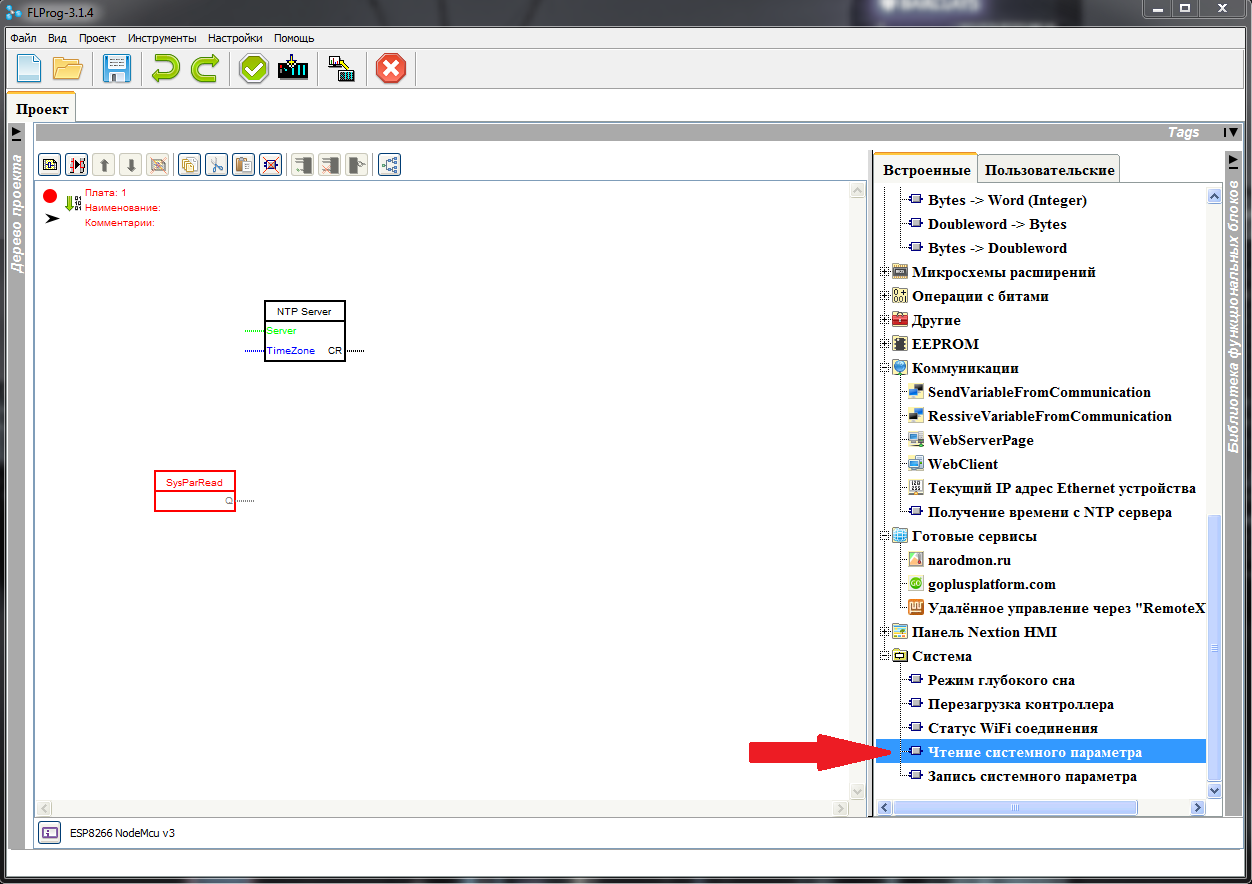
Task: Delete selected block with red-cross block icon
Action: point(270,165)
